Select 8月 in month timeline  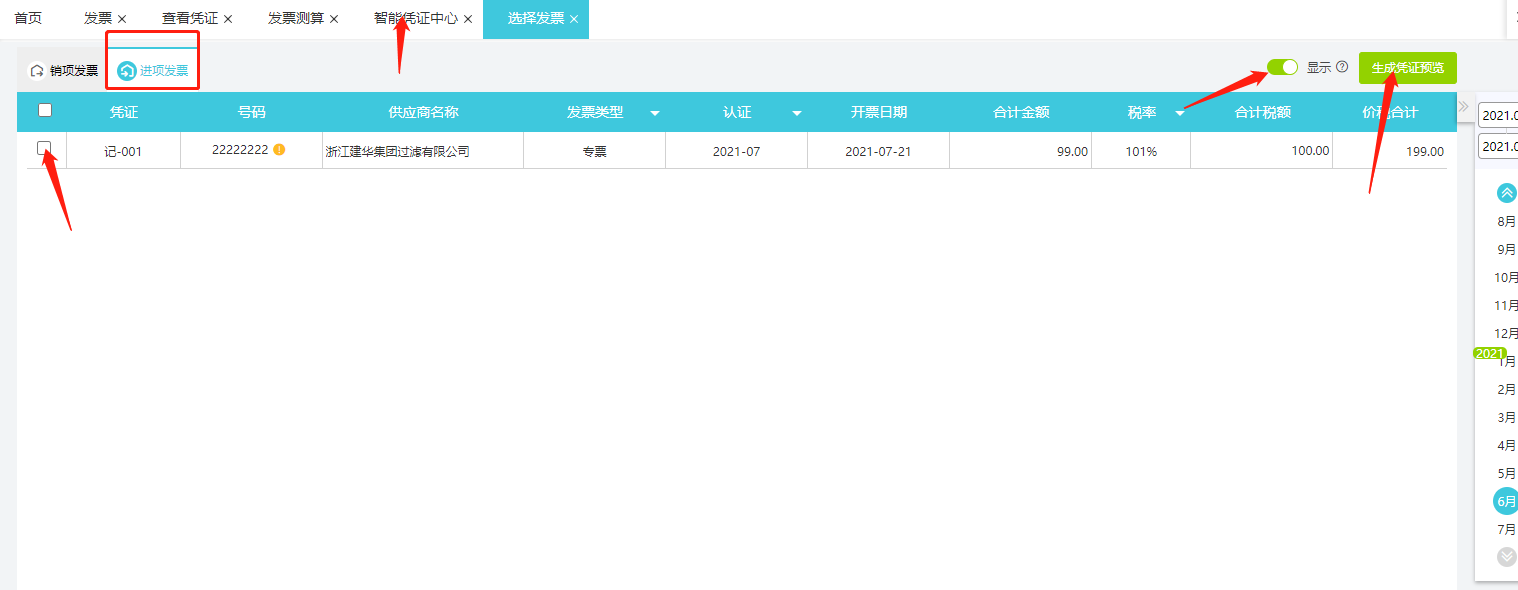pos(1507,221)
